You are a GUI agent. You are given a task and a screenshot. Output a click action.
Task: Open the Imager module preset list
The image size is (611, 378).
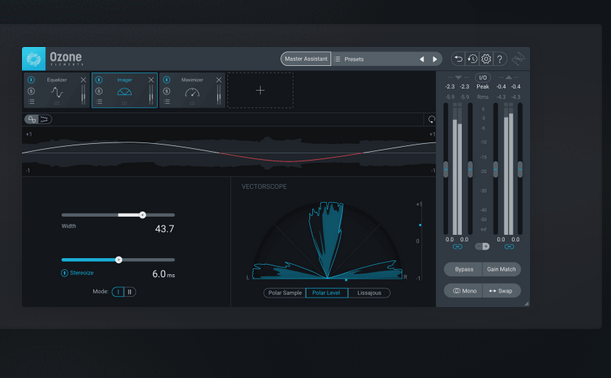pyautogui.click(x=99, y=102)
